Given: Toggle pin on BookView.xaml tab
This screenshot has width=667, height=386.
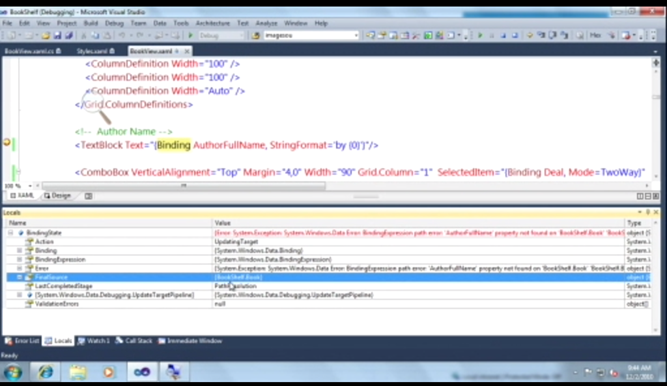Looking at the screenshot, I should coord(177,51).
